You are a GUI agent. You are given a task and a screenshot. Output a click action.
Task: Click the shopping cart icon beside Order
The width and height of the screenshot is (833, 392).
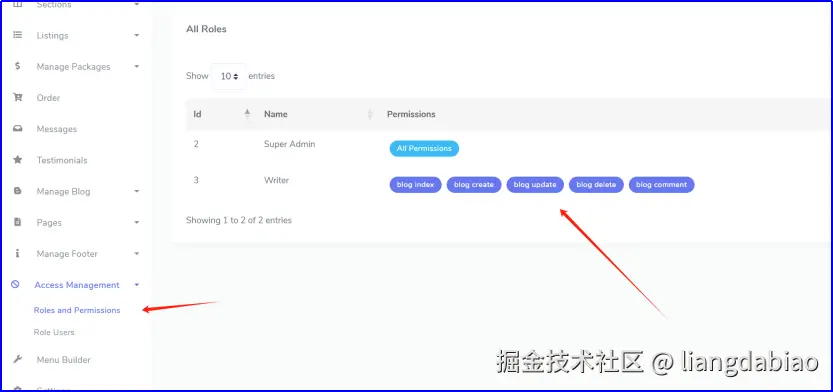pyautogui.click(x=18, y=98)
